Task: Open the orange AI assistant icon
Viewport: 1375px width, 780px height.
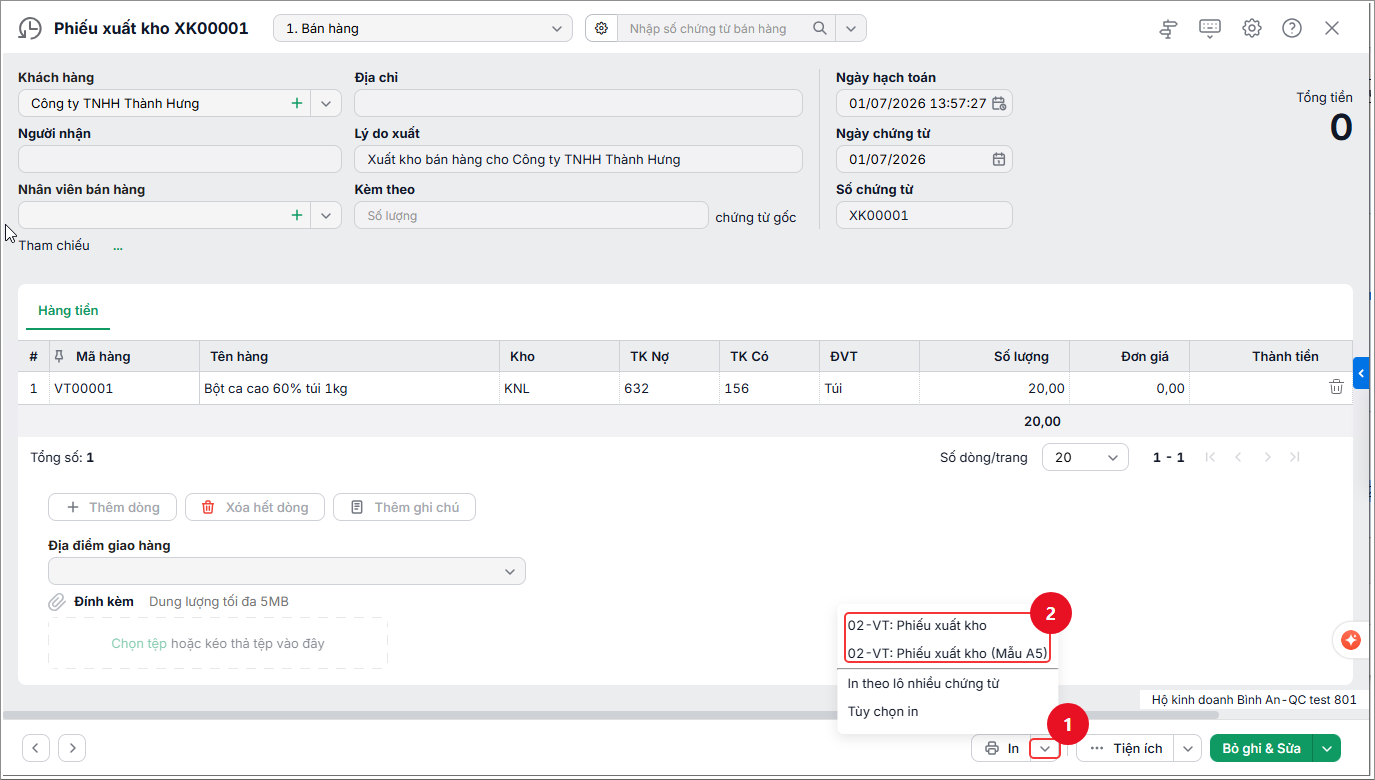Action: coord(1351,640)
